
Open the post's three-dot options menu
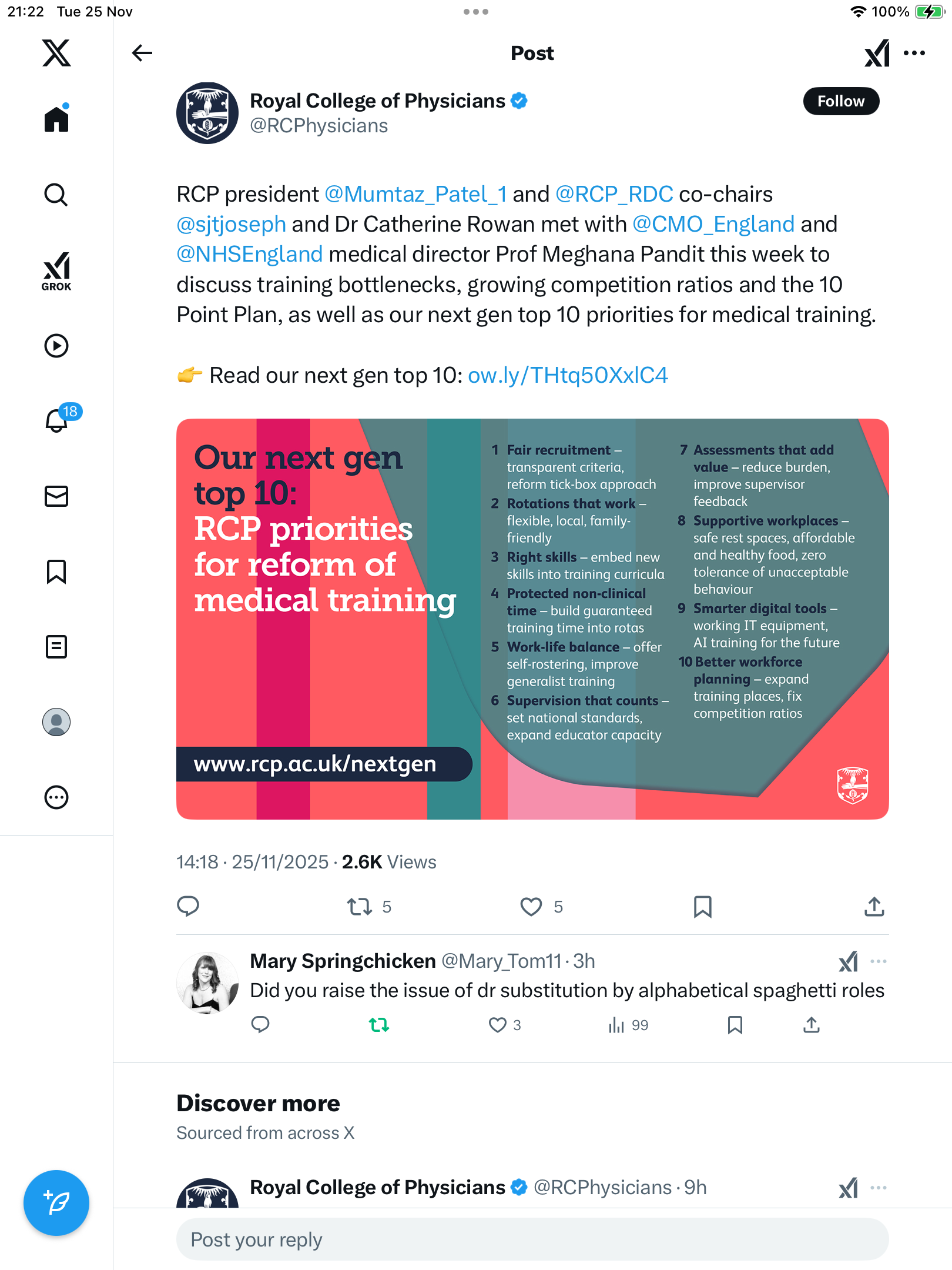pyautogui.click(x=914, y=53)
